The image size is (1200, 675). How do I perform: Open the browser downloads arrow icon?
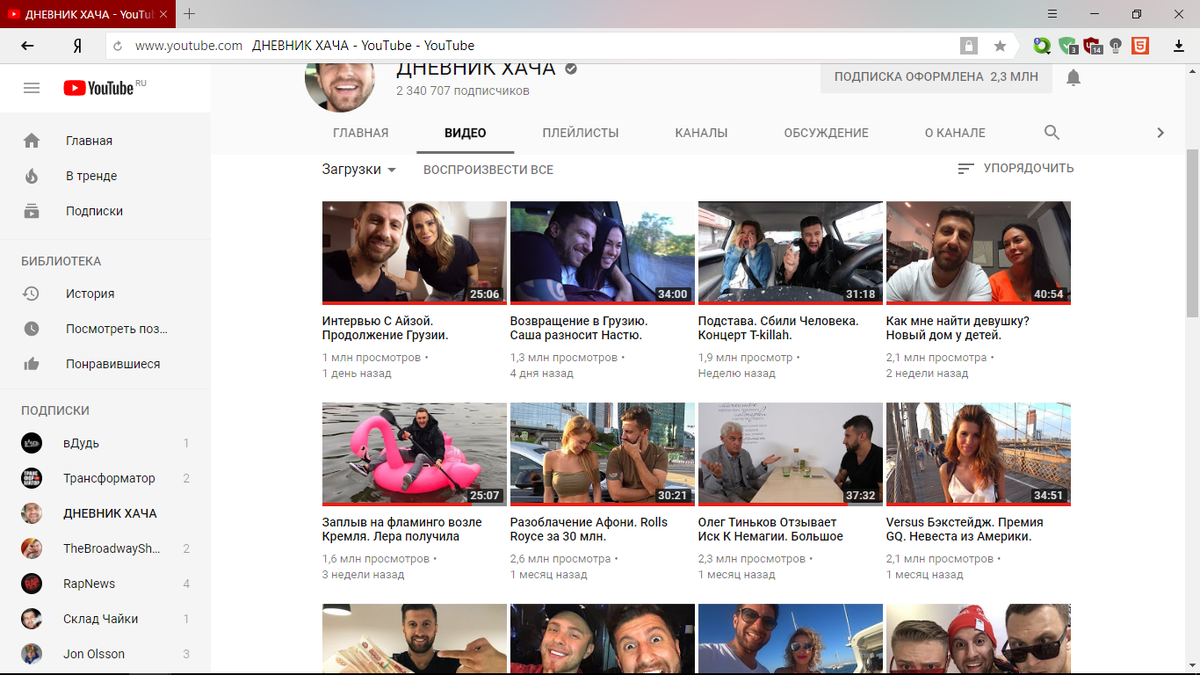point(1179,46)
